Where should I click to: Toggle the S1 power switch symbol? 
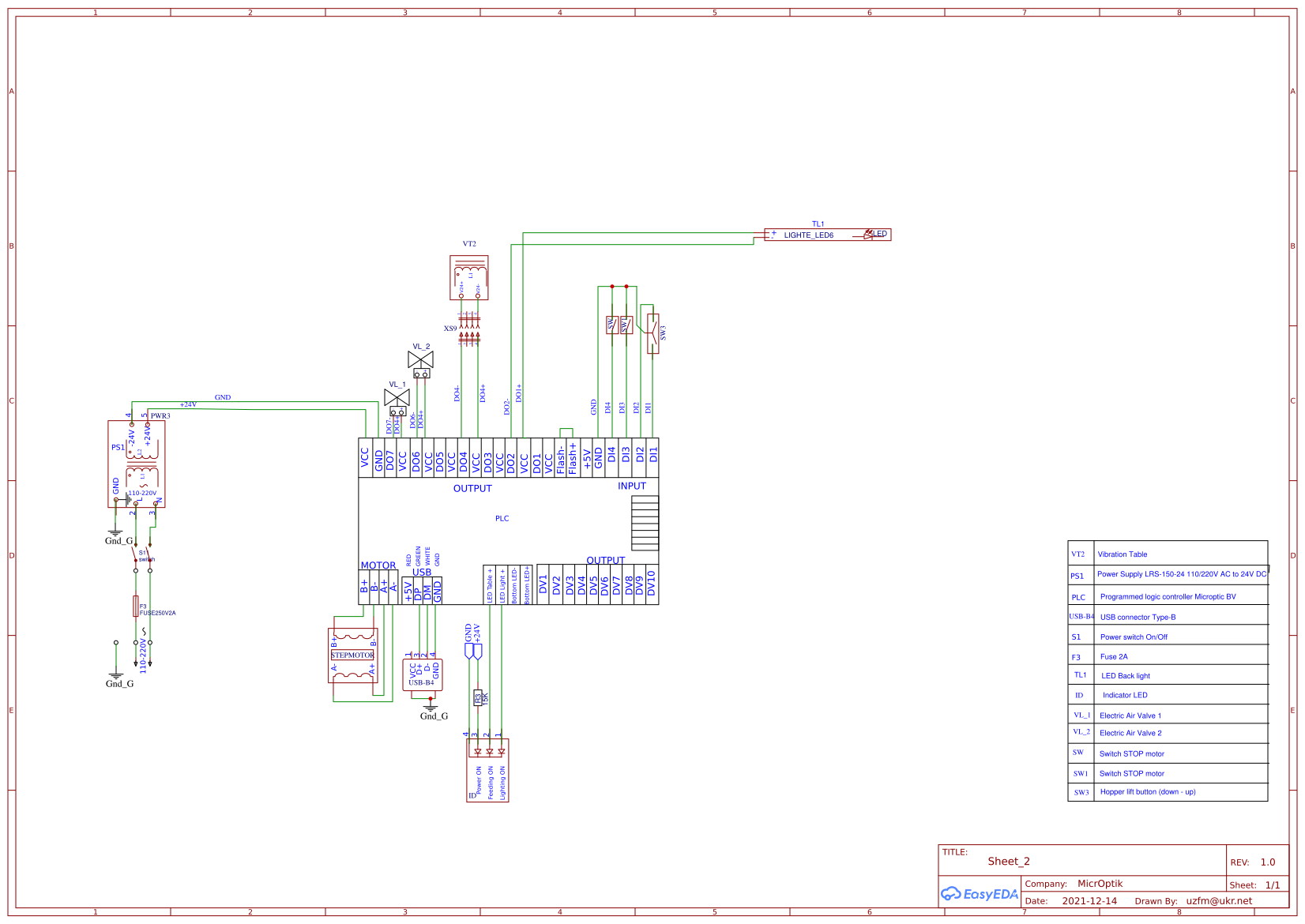point(136,553)
